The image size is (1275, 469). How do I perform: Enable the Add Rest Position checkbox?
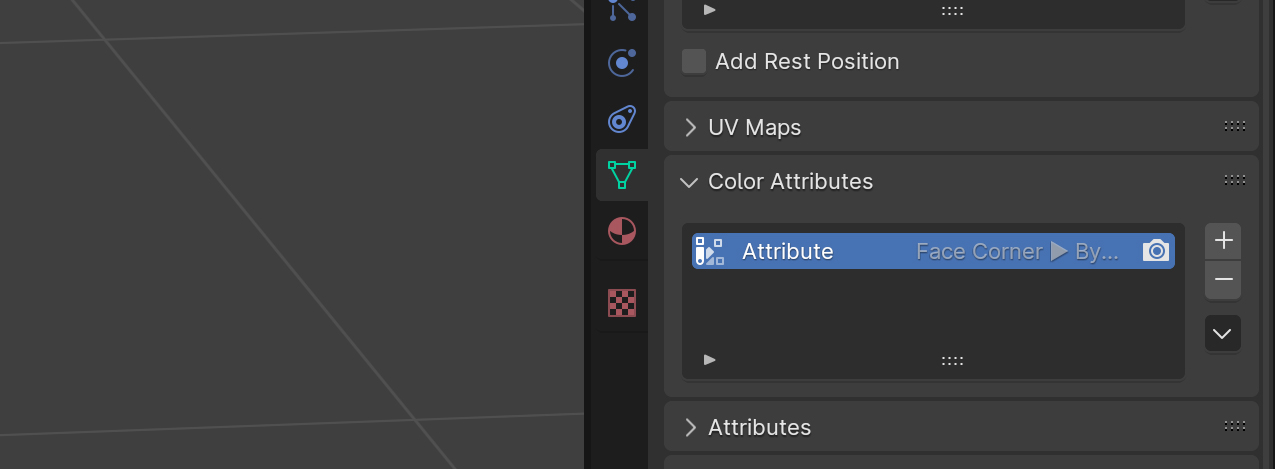[x=694, y=61]
